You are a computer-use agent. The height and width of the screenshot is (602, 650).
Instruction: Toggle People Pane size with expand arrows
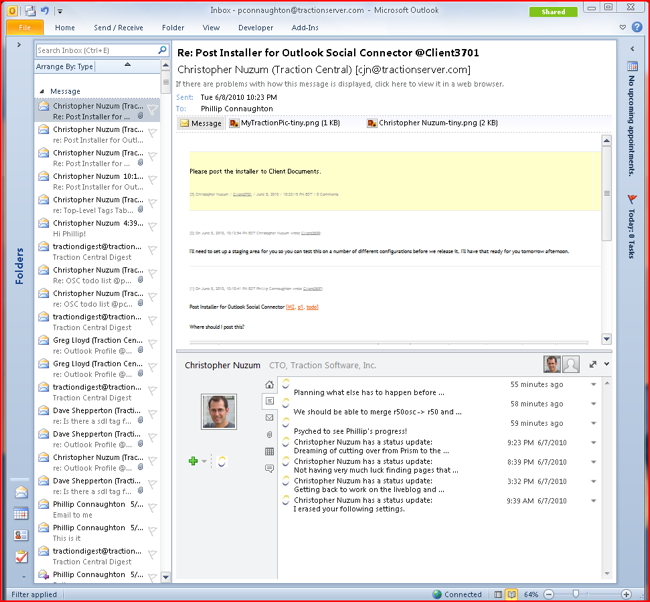(x=592, y=365)
